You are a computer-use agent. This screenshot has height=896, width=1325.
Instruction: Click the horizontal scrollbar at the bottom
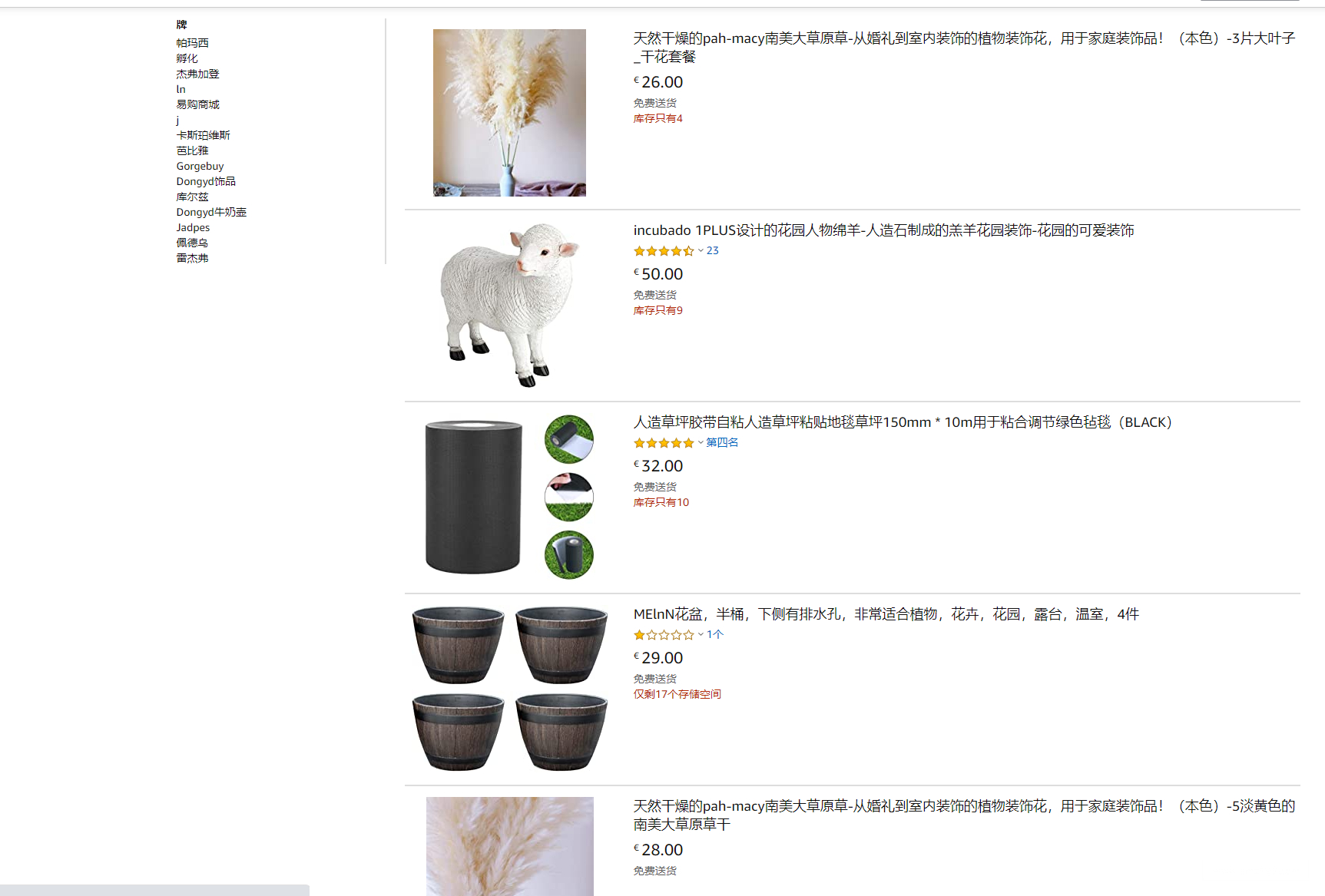click(x=154, y=890)
